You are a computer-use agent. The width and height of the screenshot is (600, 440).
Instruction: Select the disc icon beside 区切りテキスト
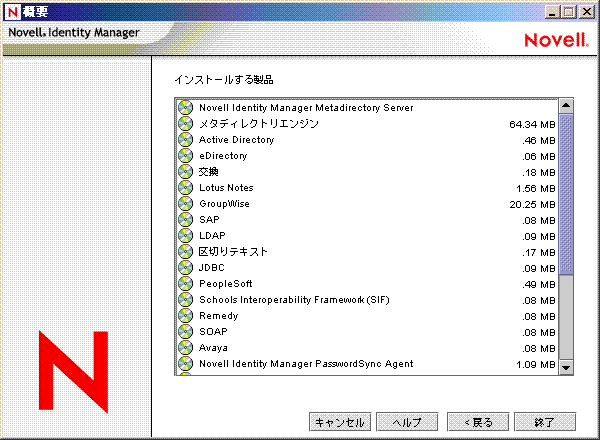pos(186,252)
